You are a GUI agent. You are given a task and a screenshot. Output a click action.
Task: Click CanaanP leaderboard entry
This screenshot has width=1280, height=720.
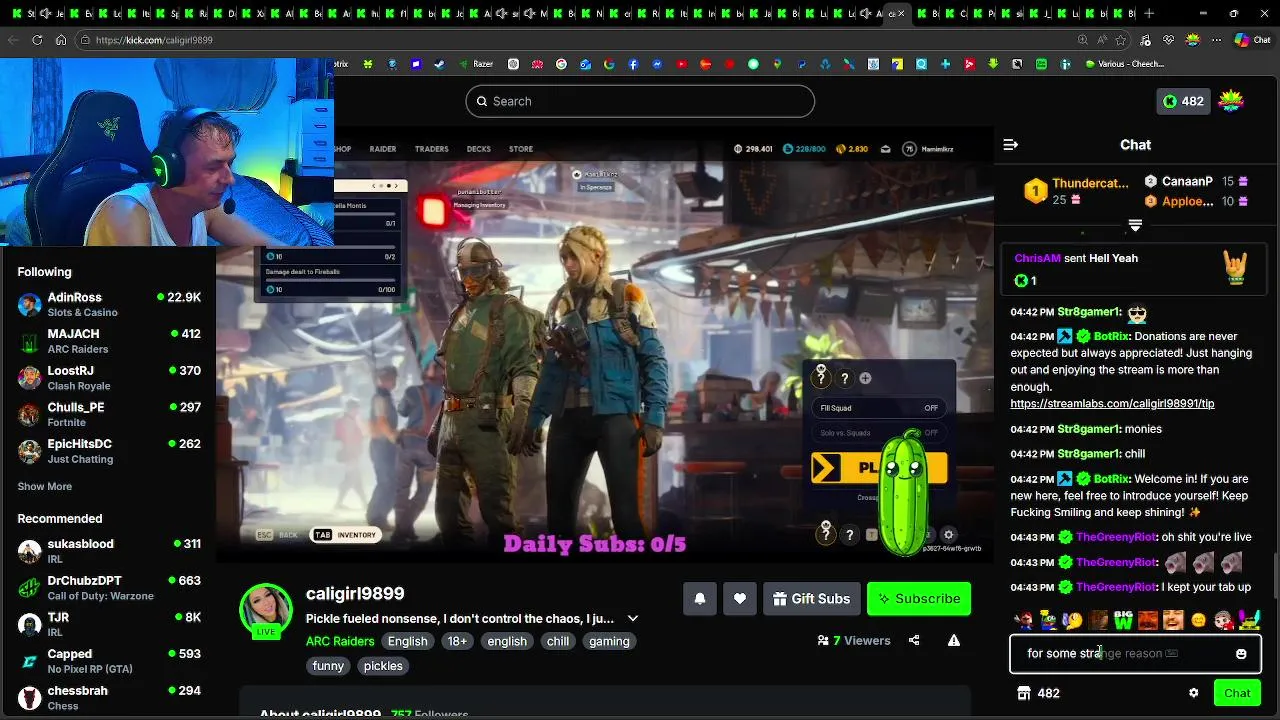(1196, 182)
